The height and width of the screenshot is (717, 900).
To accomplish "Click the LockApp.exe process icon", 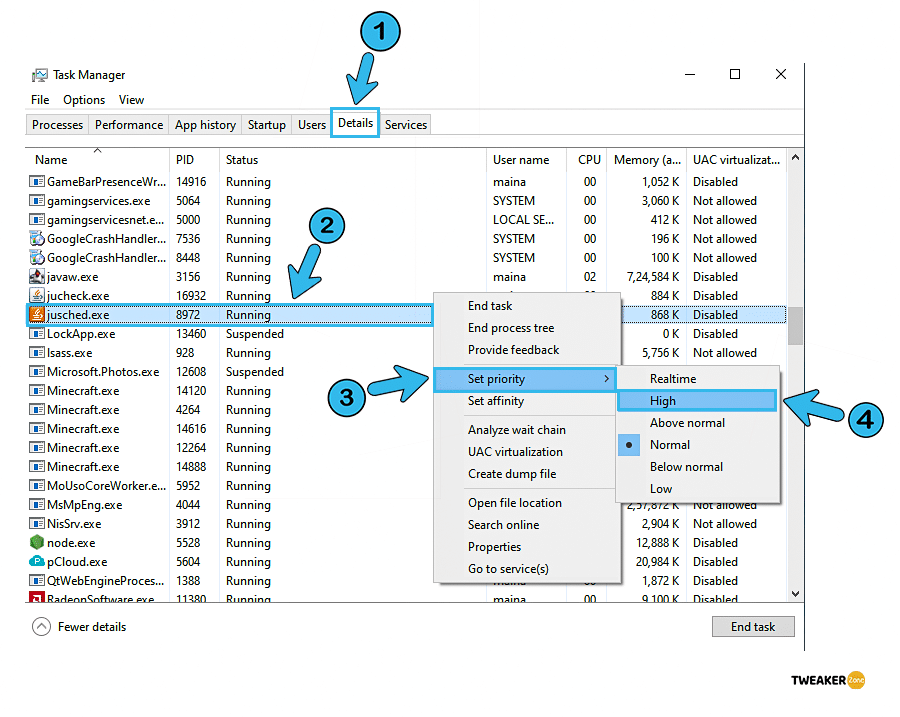I will [37, 334].
